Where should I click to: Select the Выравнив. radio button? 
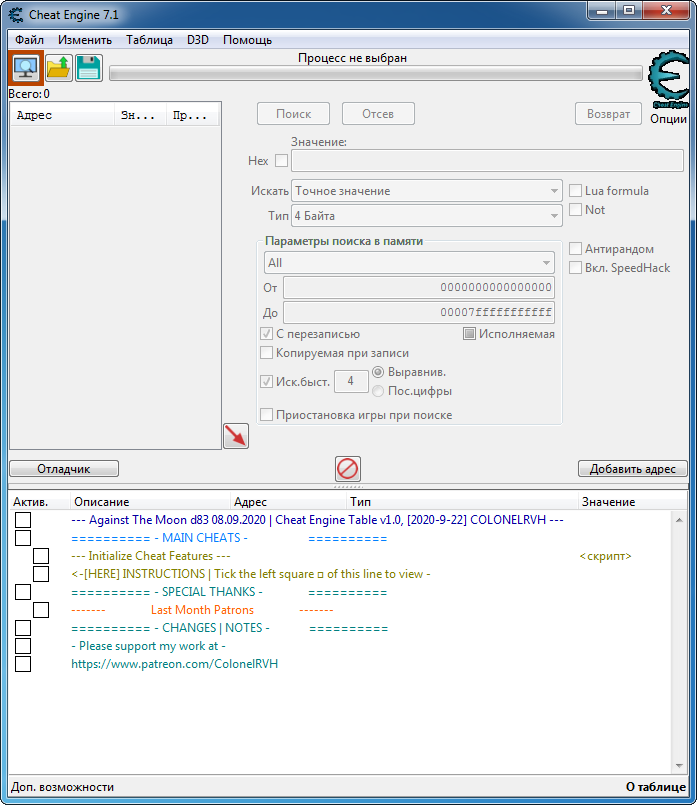tap(378, 372)
